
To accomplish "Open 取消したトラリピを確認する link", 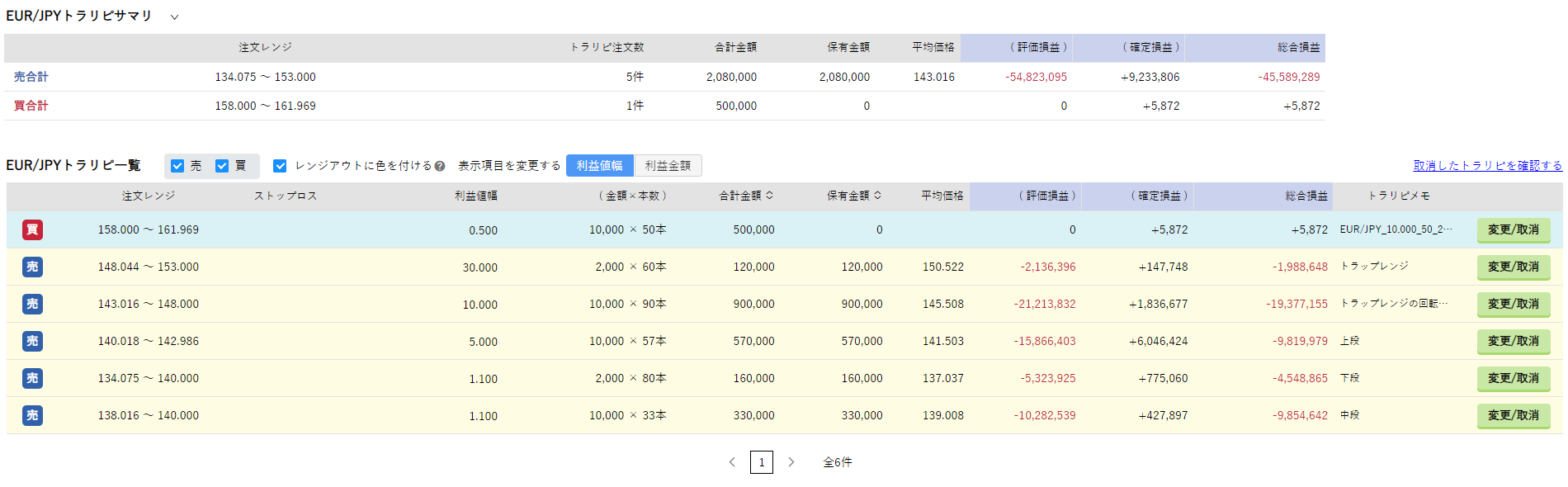I will (x=1487, y=166).
